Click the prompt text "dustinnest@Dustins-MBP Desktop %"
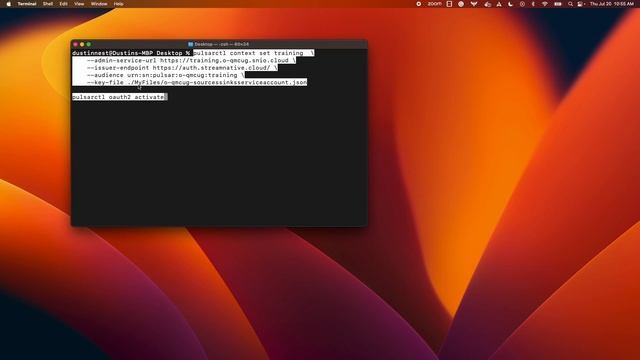 (x=131, y=53)
